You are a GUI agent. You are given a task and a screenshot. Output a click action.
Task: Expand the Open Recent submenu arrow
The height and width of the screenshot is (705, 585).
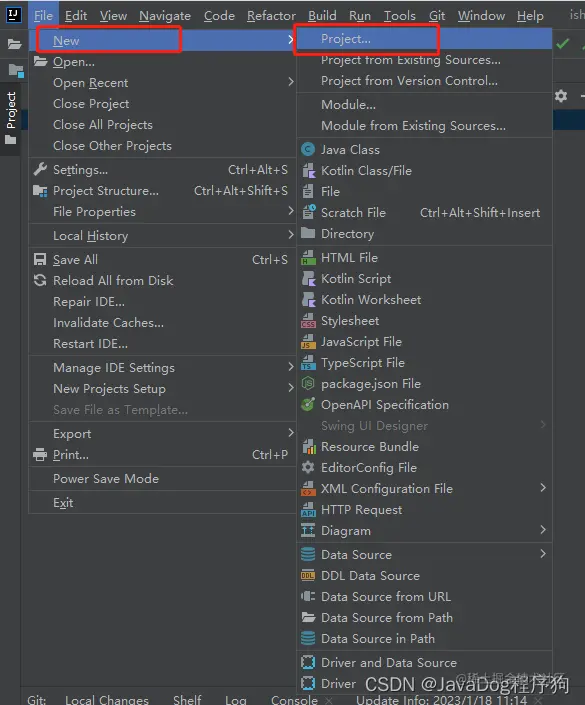pos(290,82)
